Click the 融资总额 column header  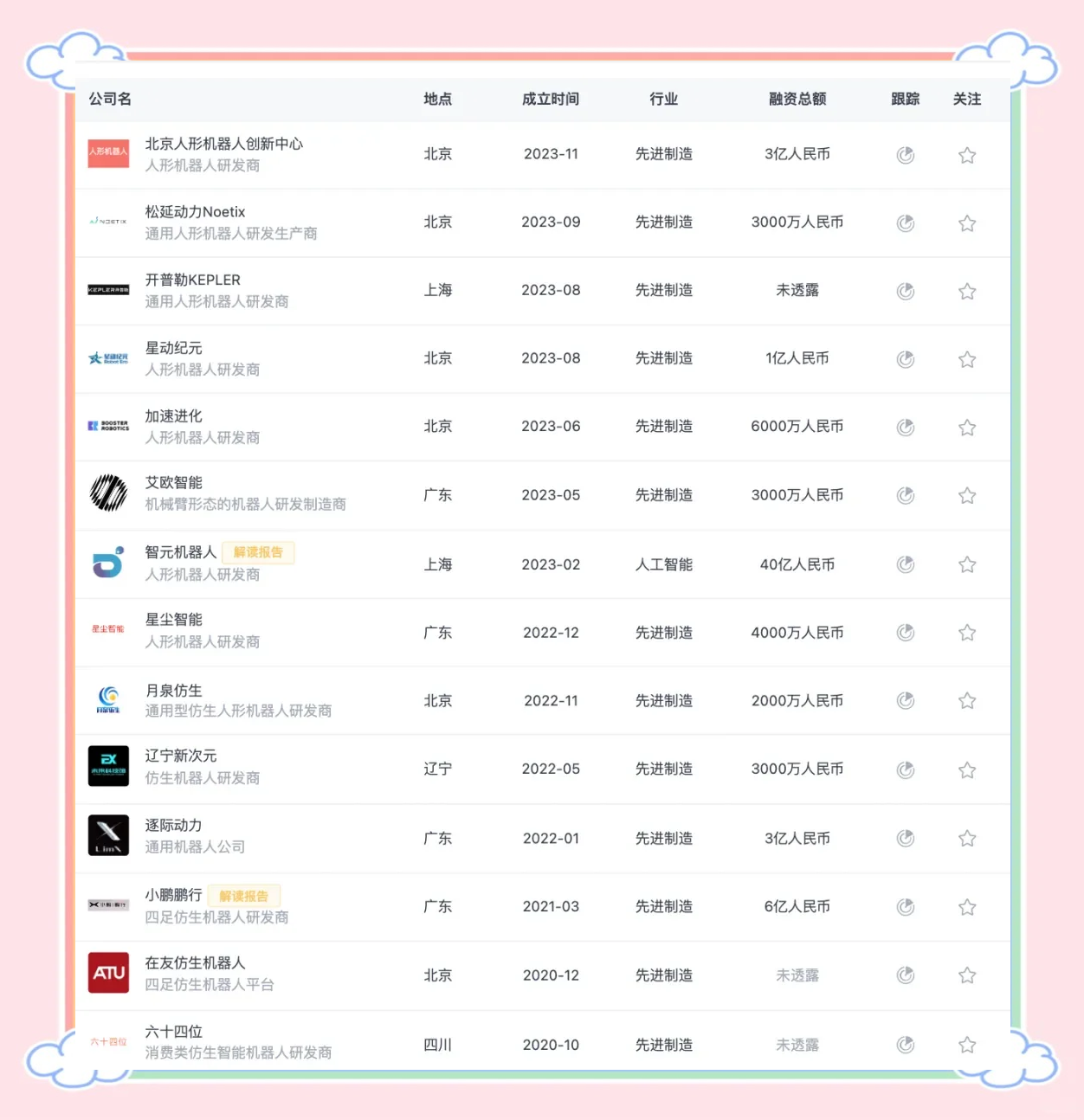point(797,100)
